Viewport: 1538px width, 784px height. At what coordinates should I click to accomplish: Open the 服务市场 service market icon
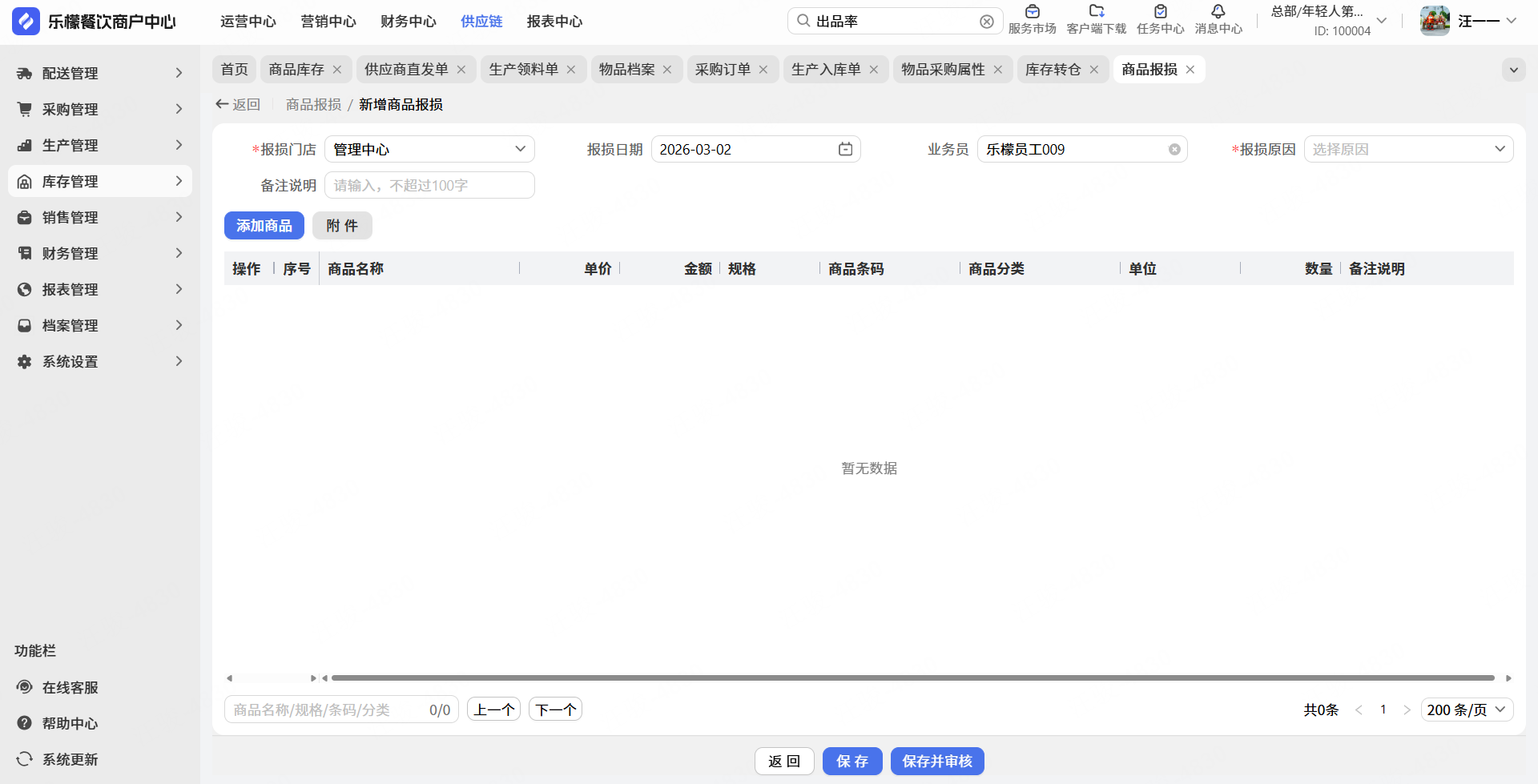[x=1032, y=12]
